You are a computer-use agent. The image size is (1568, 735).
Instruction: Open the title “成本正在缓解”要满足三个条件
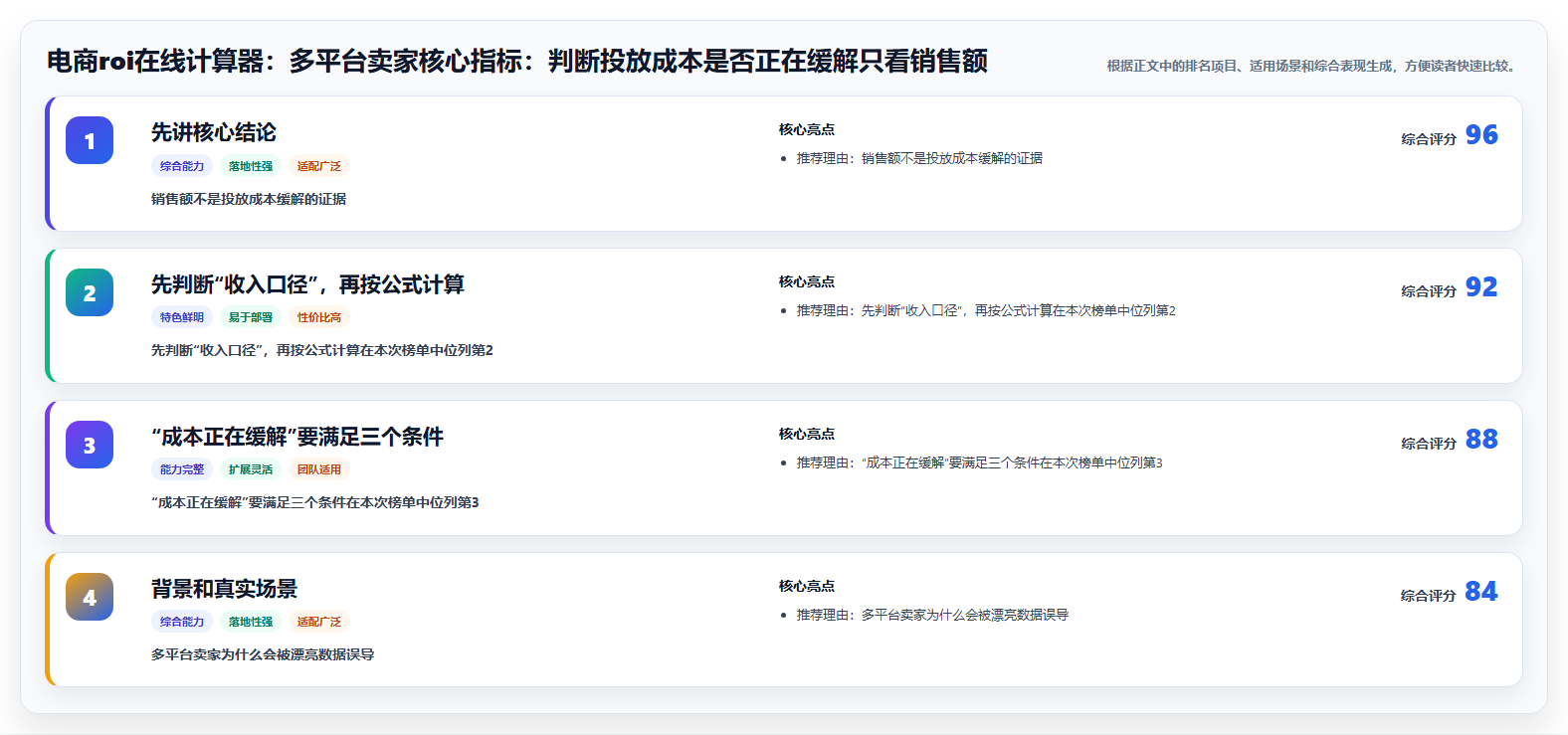pos(297,437)
